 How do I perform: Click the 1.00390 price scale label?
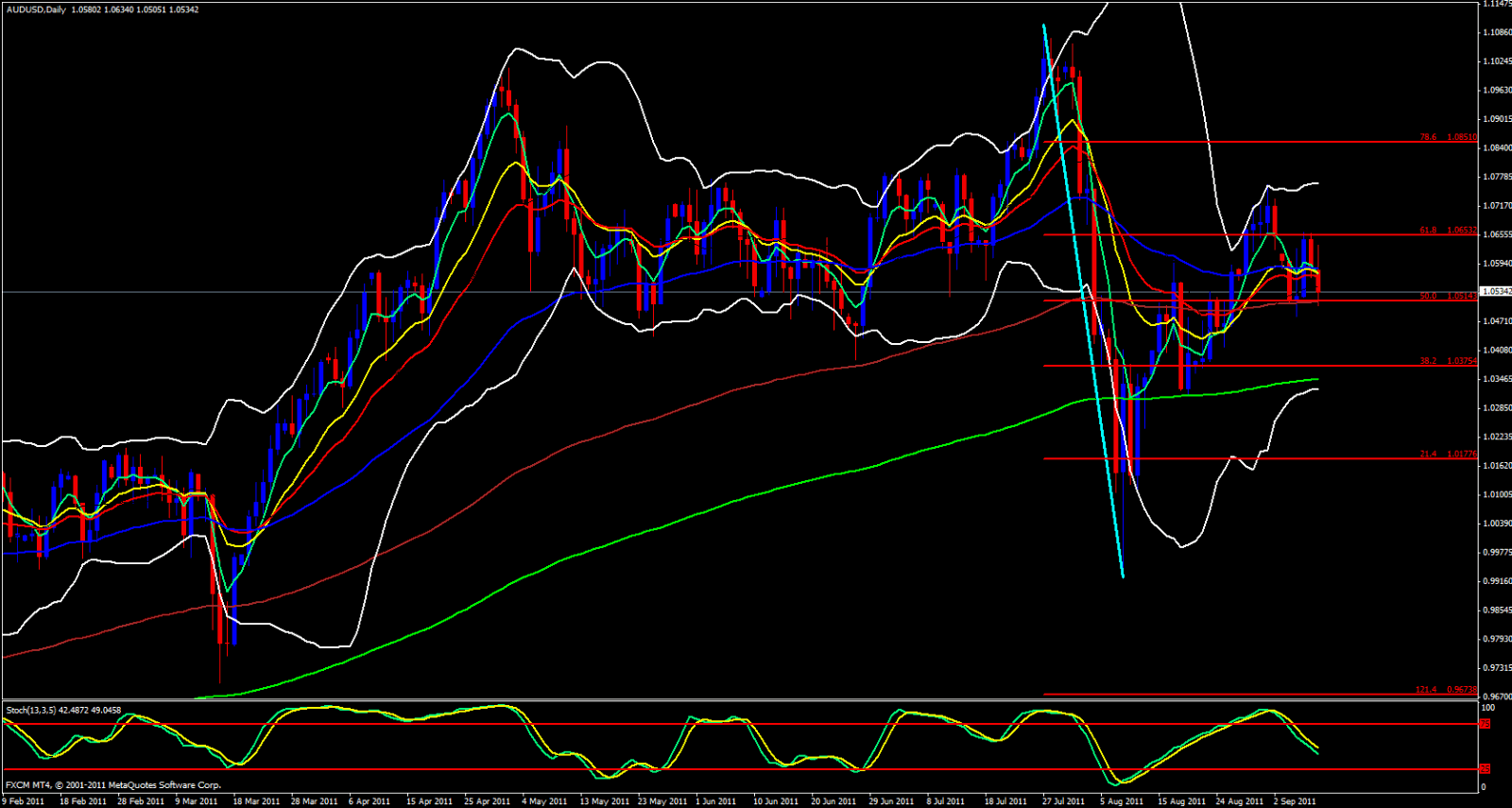coord(1497,524)
